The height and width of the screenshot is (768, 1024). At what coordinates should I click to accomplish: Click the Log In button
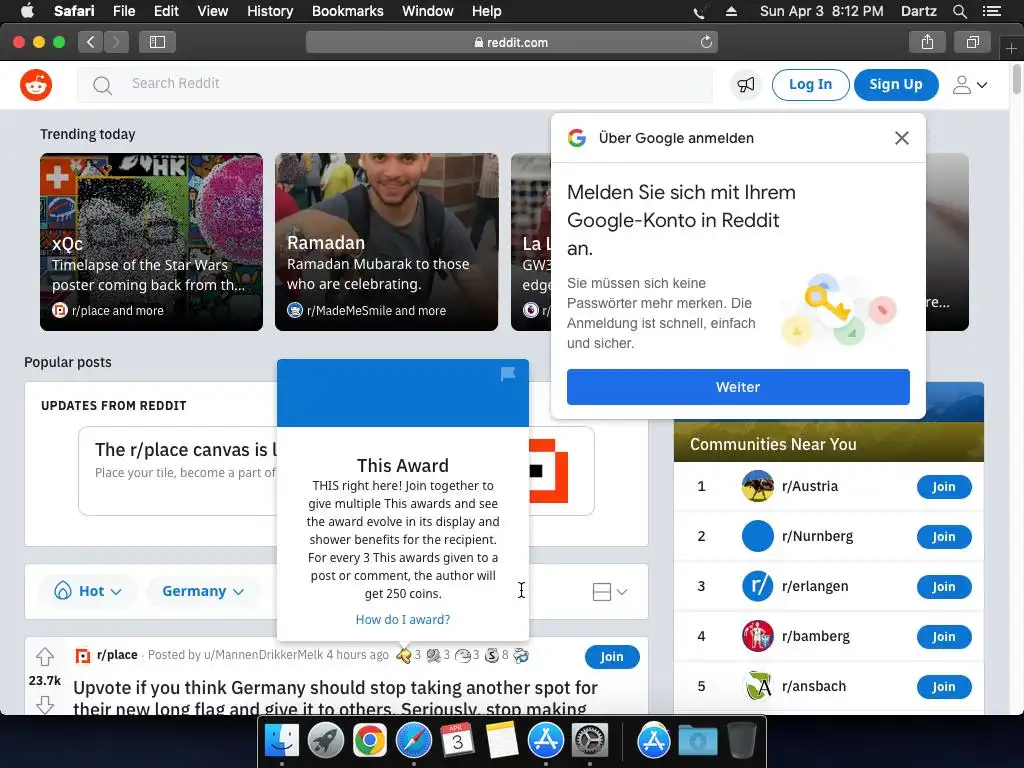810,85
